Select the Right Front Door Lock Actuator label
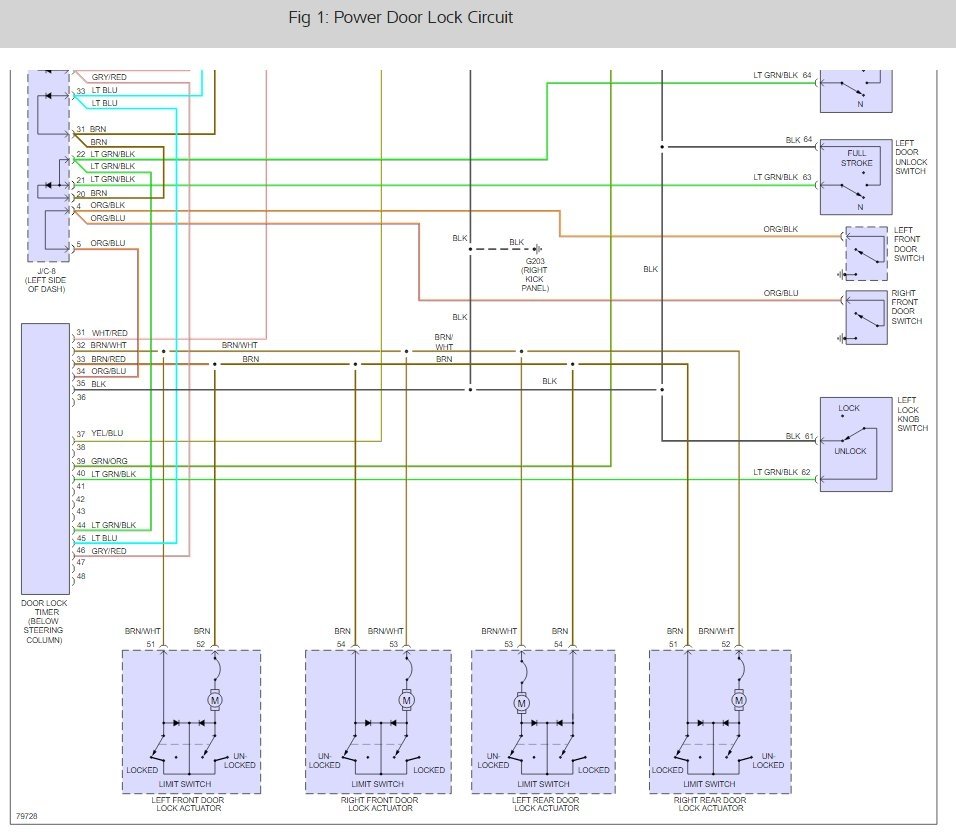This screenshot has width=956, height=836. tap(380, 804)
